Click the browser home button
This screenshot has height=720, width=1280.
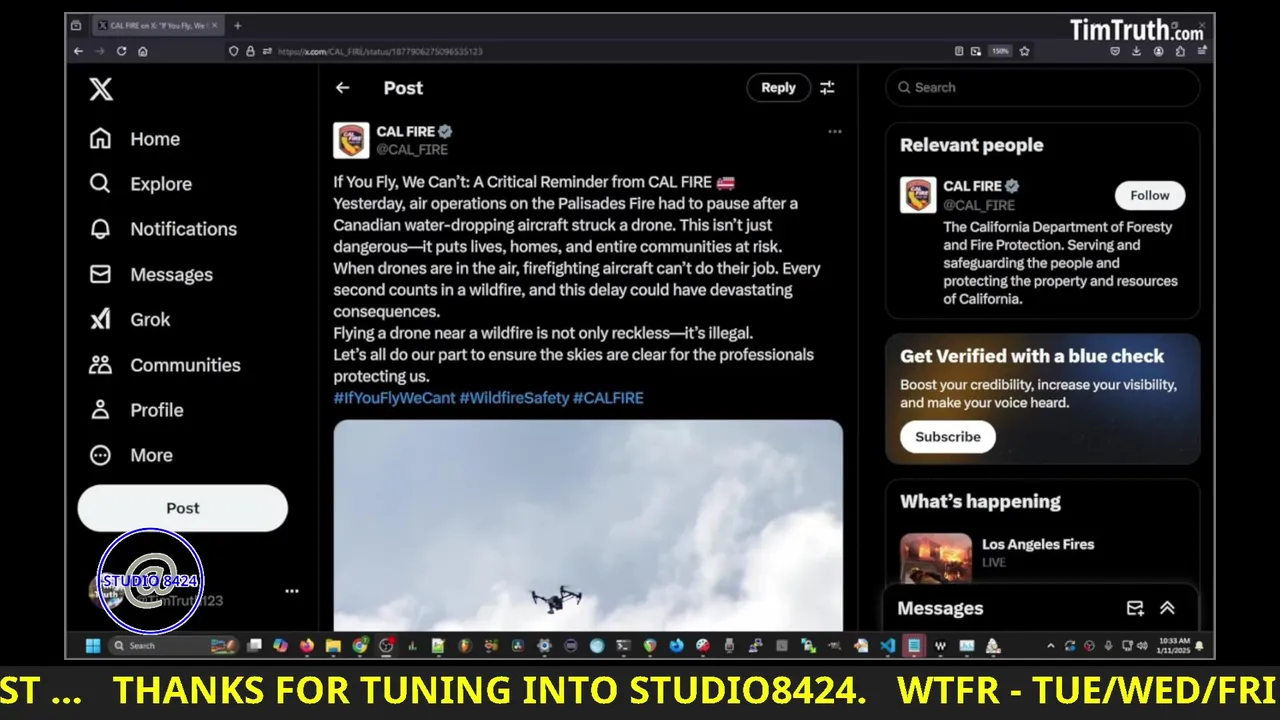coord(143,51)
